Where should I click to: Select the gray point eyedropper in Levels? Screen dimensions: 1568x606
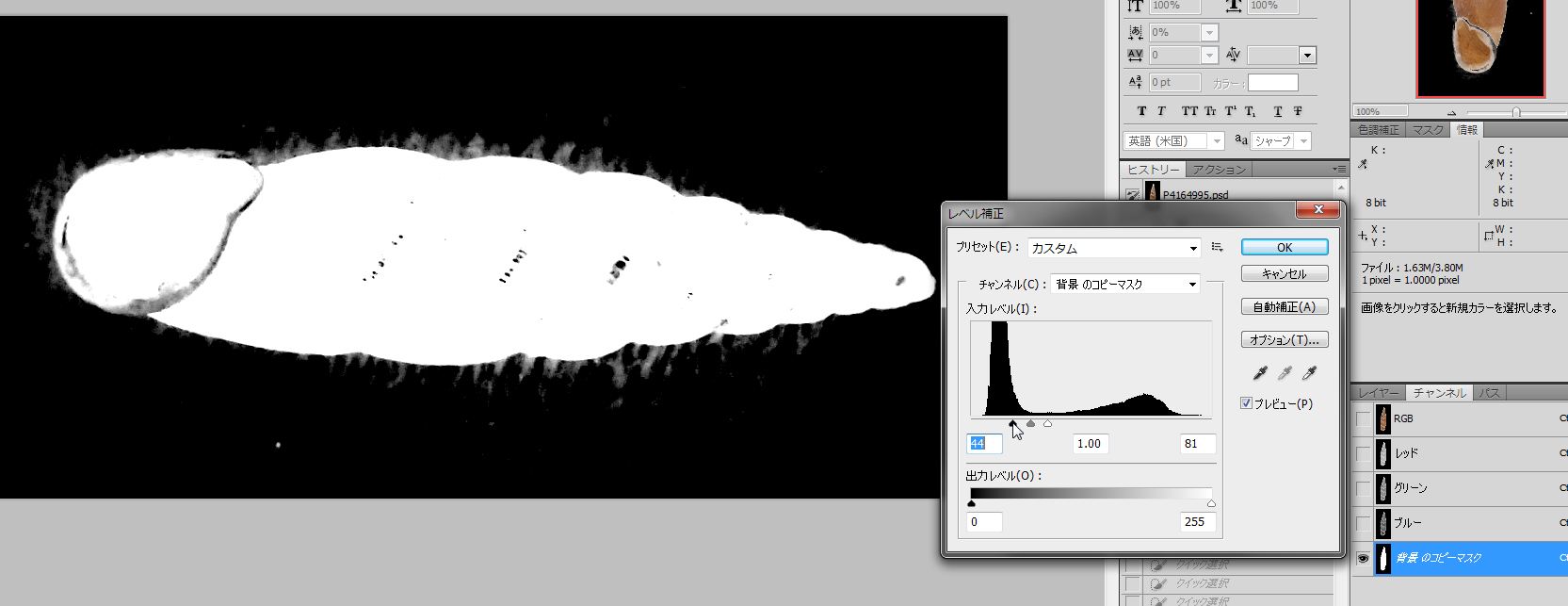pyautogui.click(x=1285, y=373)
